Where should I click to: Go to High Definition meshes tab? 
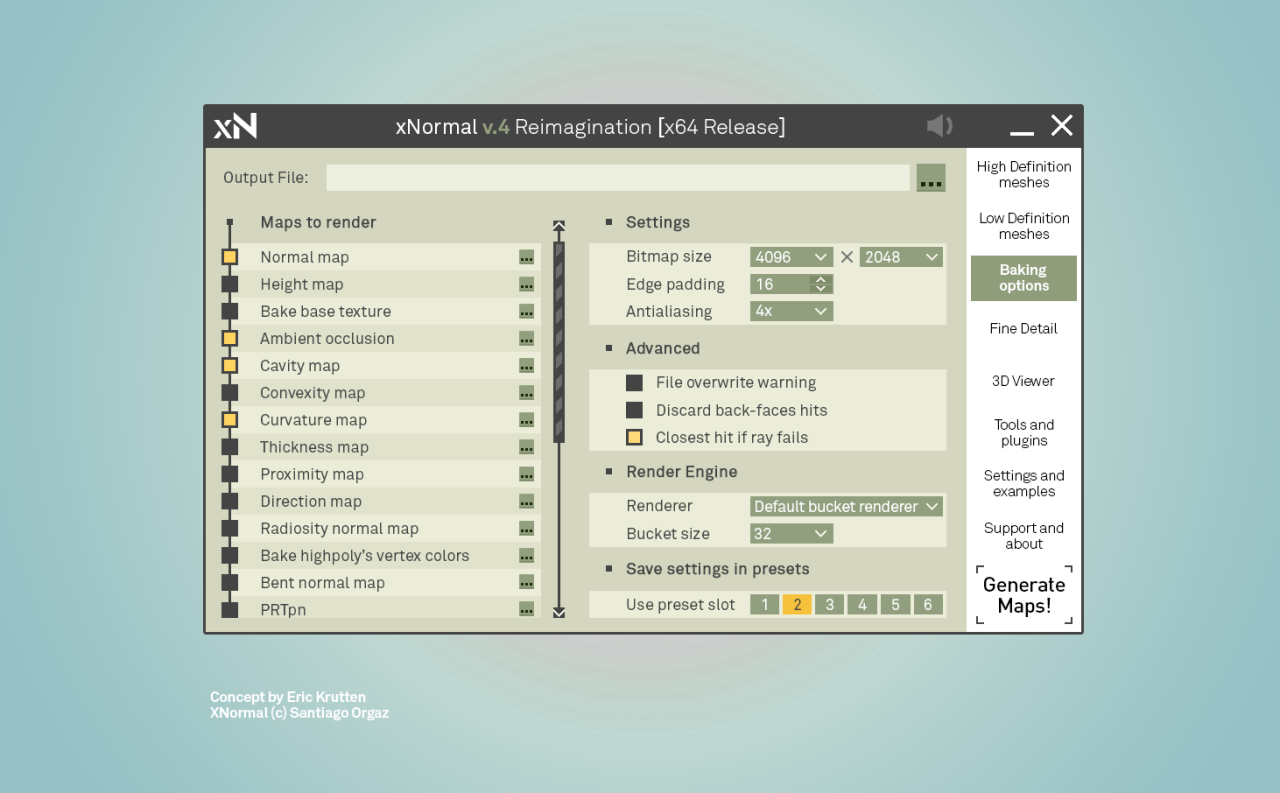1024,175
